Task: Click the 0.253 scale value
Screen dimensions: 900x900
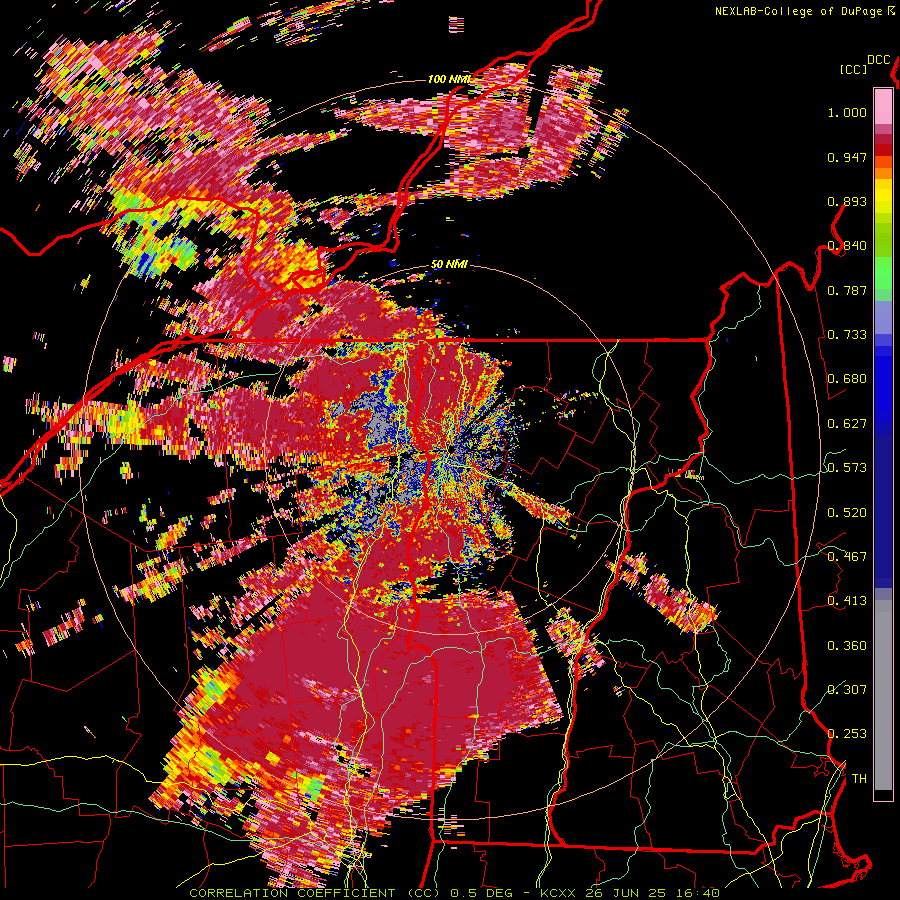Action: pos(847,734)
